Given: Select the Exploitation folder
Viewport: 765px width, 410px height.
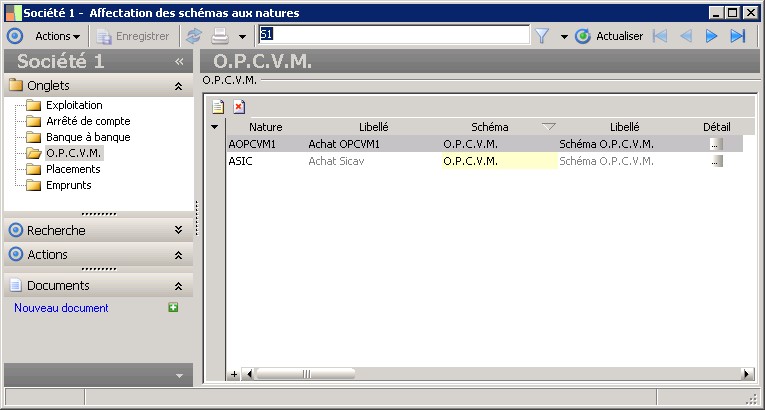Looking at the screenshot, I should click(x=74, y=105).
